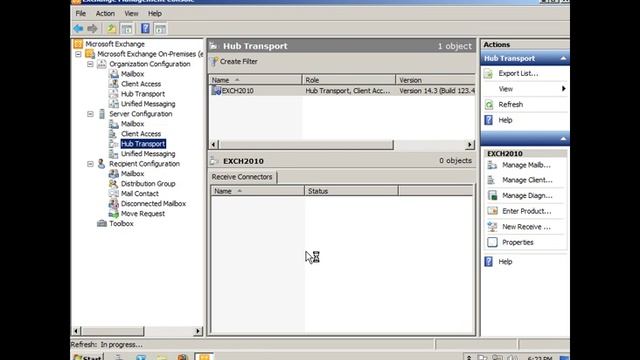The image size is (640, 360).
Task: Click Export List... action
Action: pos(518,73)
